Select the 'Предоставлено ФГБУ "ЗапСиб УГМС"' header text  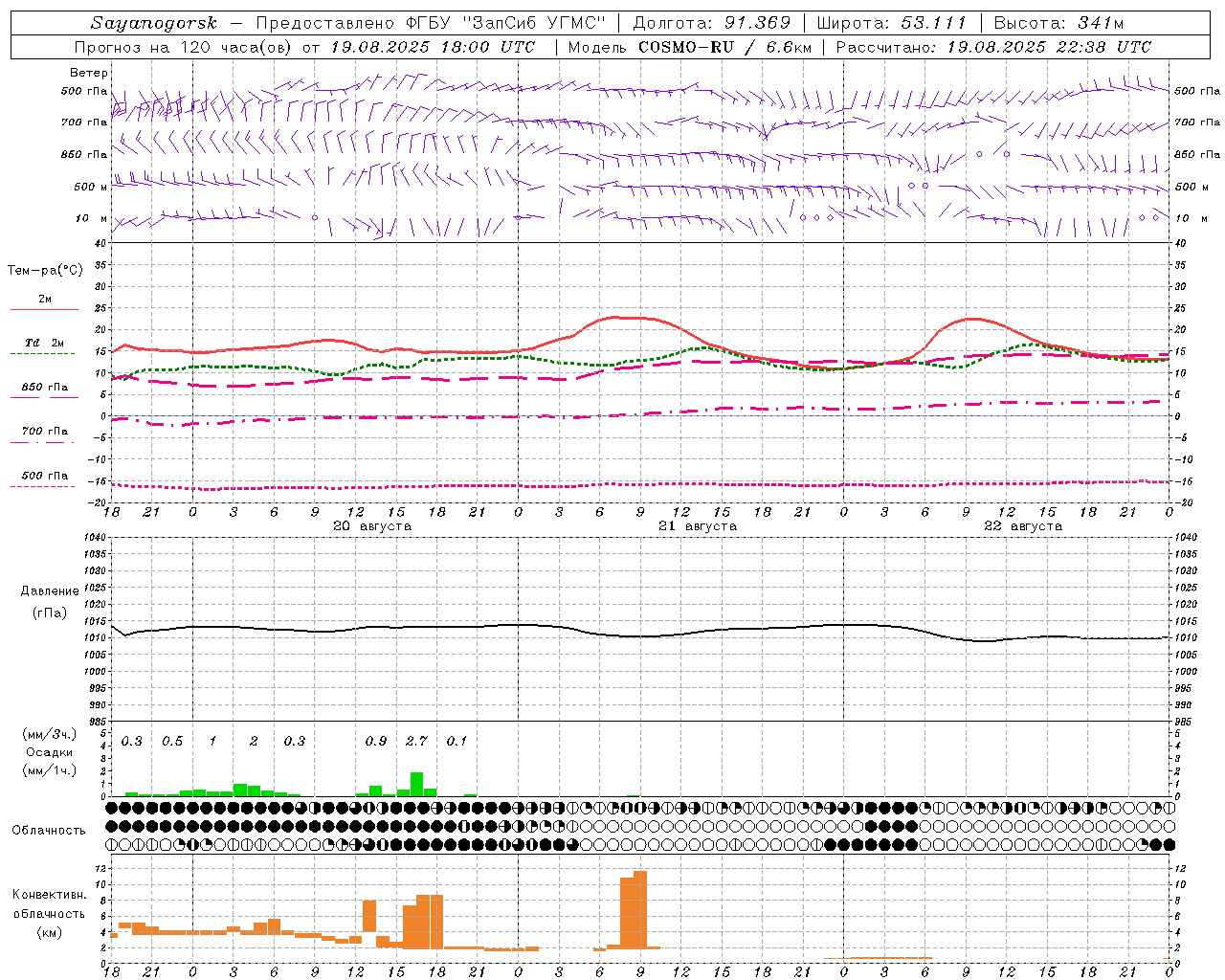point(432,23)
